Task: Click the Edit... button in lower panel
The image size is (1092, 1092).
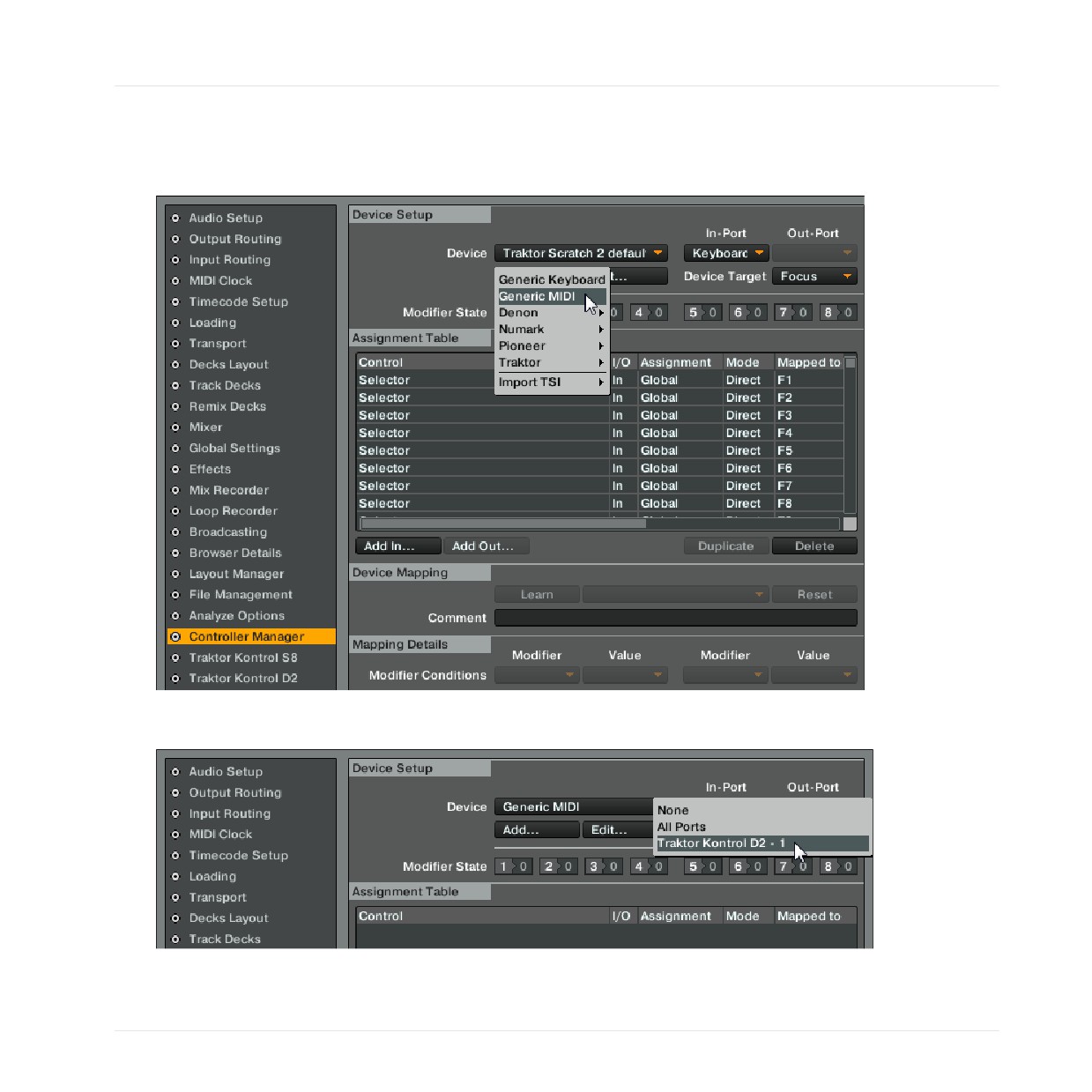Action: 618,830
